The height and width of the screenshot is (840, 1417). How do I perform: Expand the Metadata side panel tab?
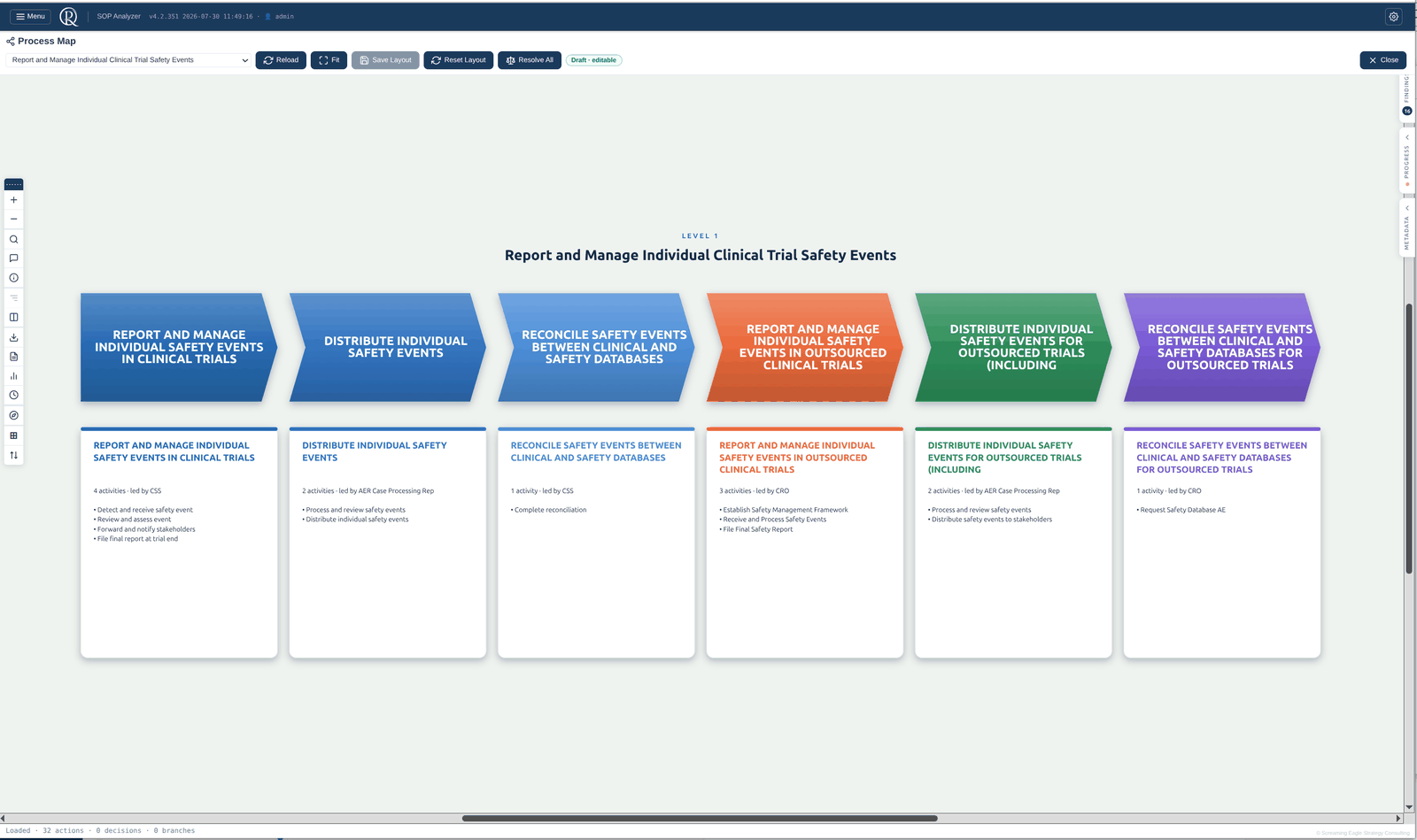[1406, 228]
